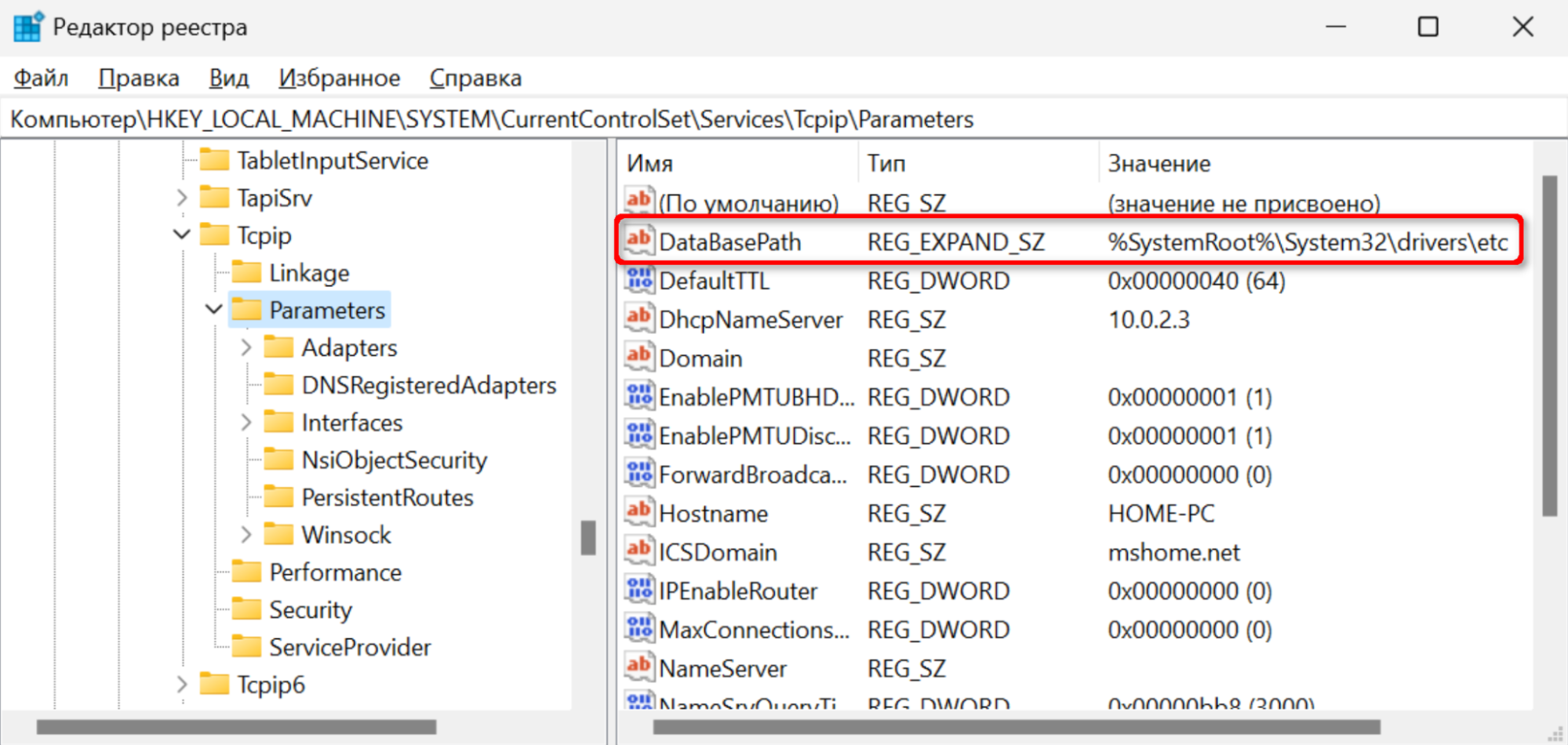Screen dimensions: 1568x745
Task: Click the Tcpip6 folder icon
Action: pyautogui.click(x=214, y=684)
